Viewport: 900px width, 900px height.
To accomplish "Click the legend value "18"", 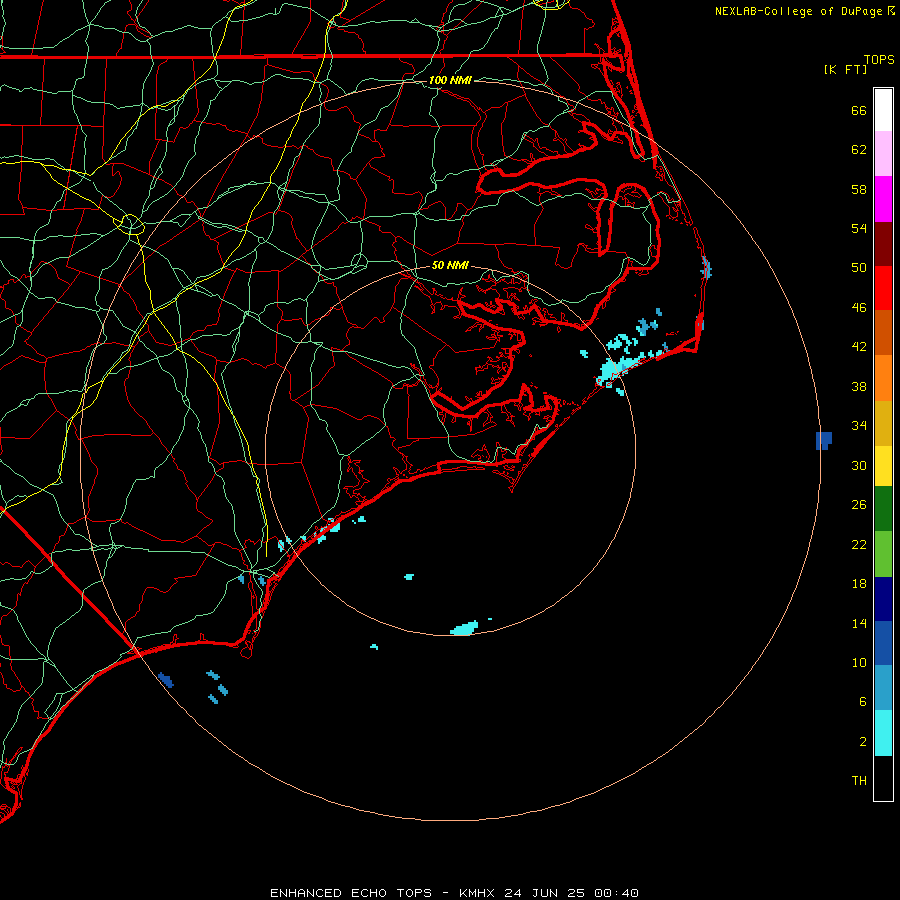I will pyautogui.click(x=859, y=584).
